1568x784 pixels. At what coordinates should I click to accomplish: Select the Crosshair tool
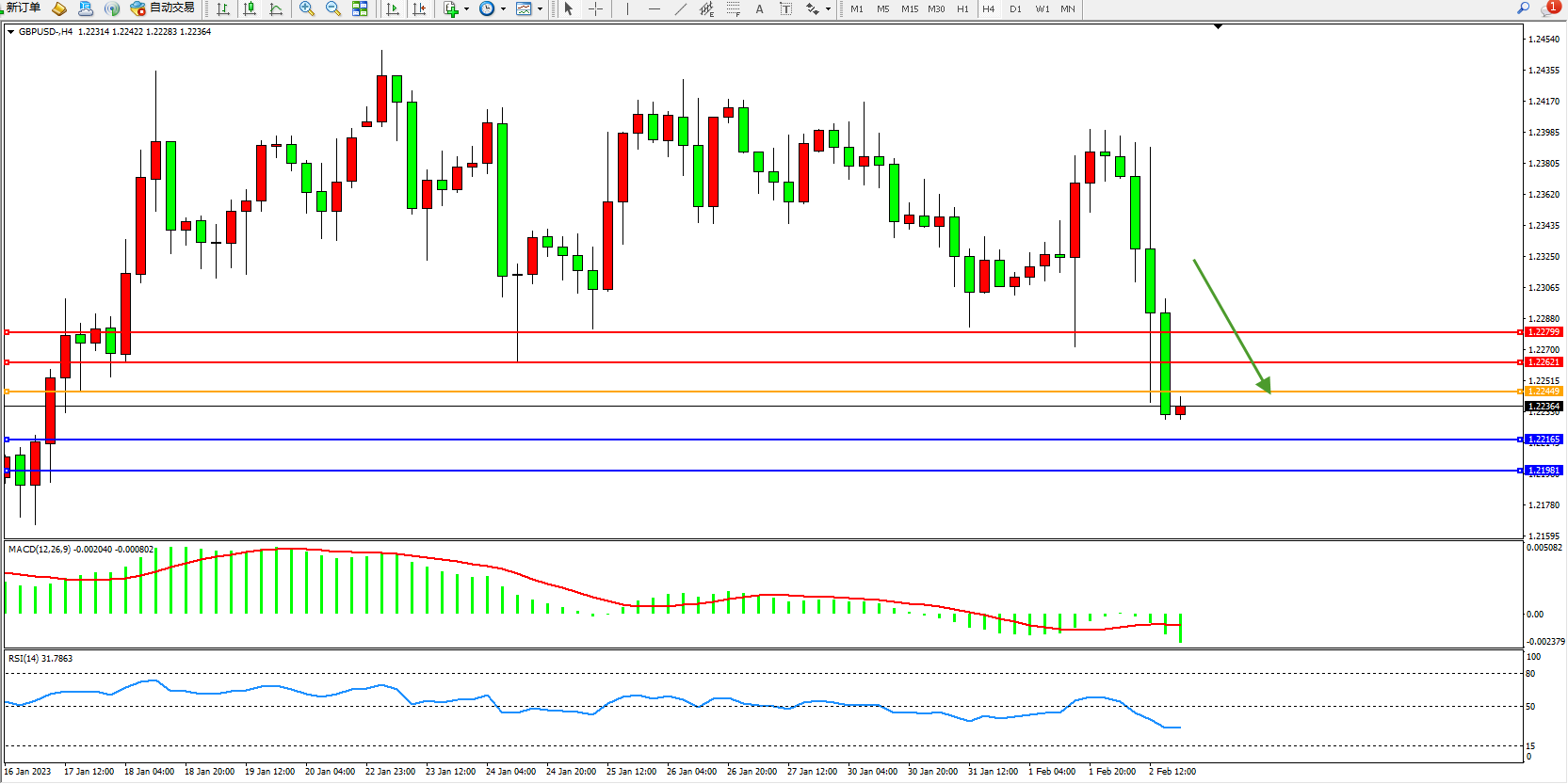(596, 8)
